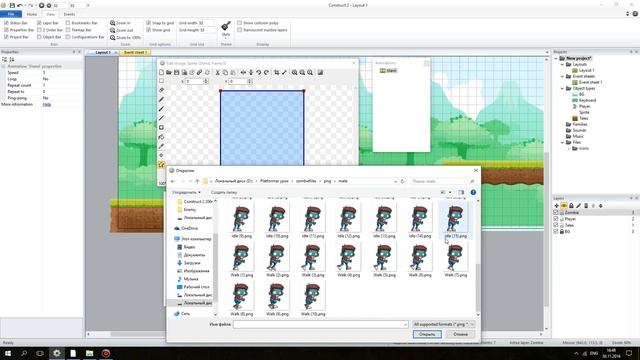
Task: Collapse Object types folder in Projects tree
Action: coord(562,89)
